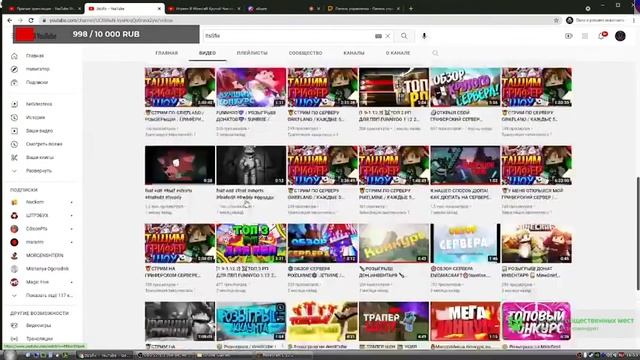The height and width of the screenshot is (360, 640).
Task: Switch to the КАНАЛЫ channel tab
Action: (353, 53)
